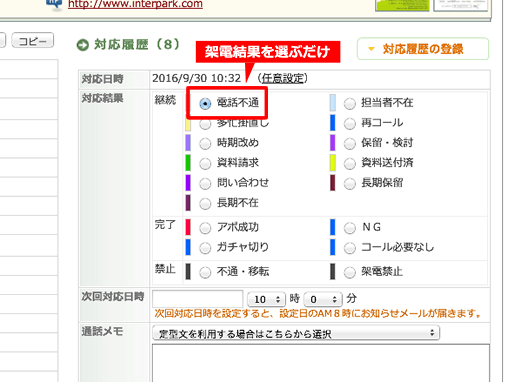Click the orange triangle icon on 対応履歴の登録

point(371,49)
